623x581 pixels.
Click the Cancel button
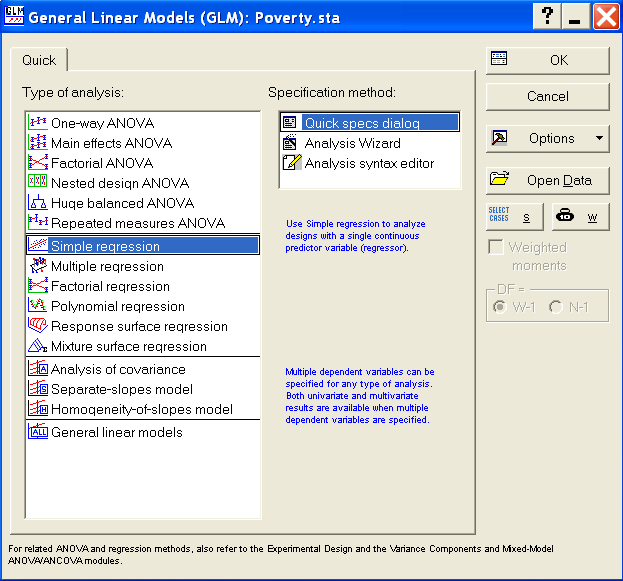[548, 97]
